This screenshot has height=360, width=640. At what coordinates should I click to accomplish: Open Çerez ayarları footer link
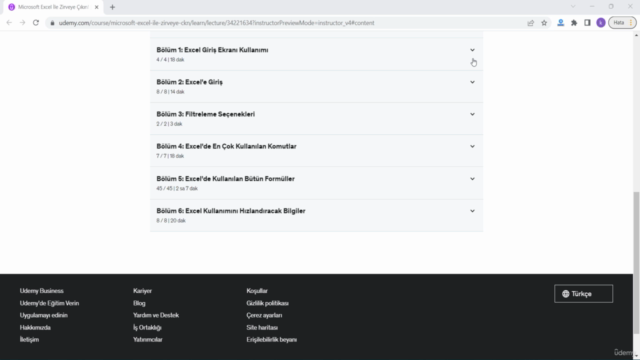tap(264, 315)
